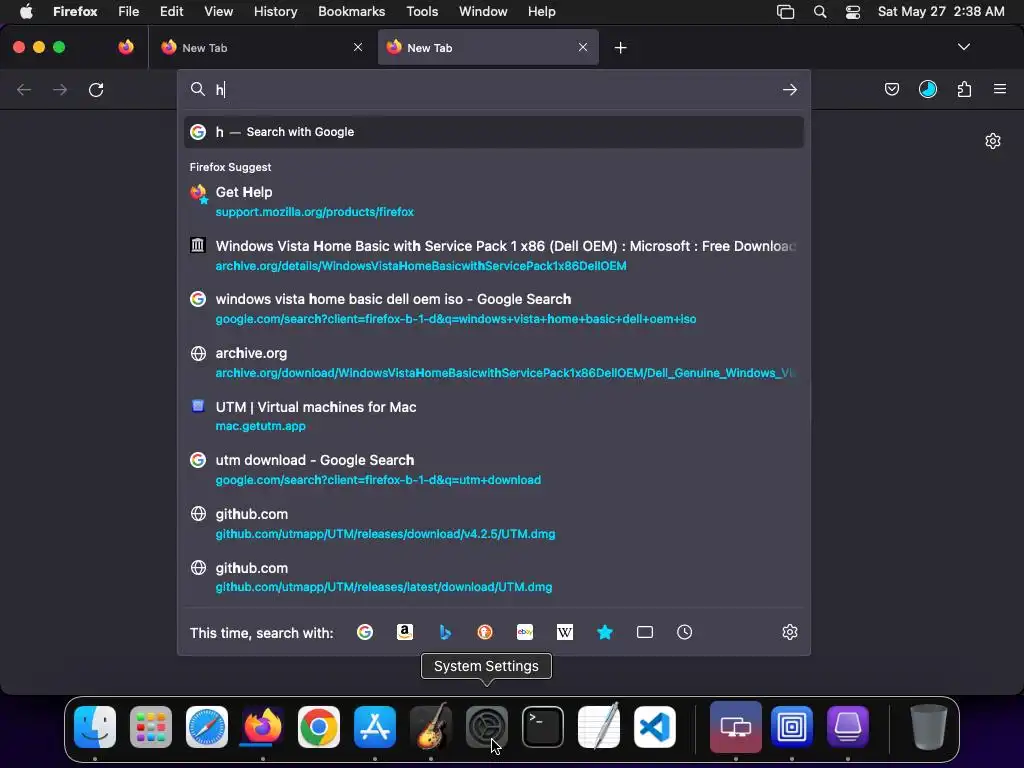The image size is (1024, 768).
Task: Click the Firefox dock icon
Action: coord(263,726)
